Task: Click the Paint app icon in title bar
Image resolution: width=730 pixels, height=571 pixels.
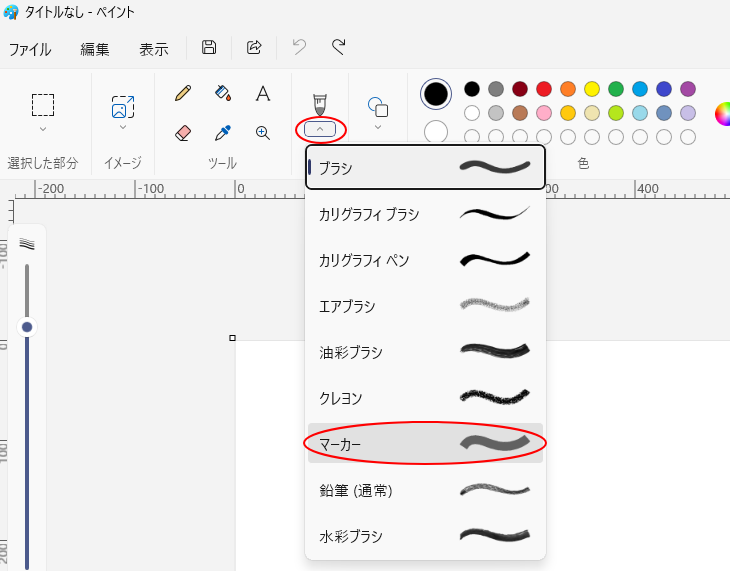Action: pyautogui.click(x=11, y=12)
